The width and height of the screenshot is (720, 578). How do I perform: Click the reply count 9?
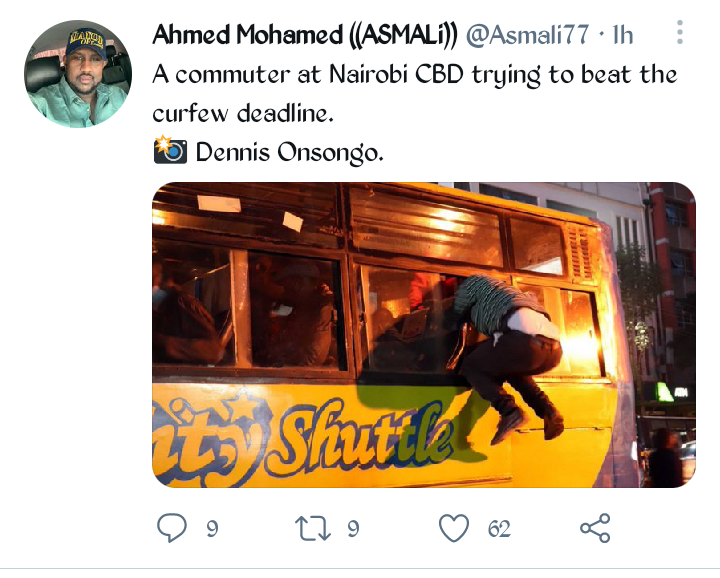212,529
